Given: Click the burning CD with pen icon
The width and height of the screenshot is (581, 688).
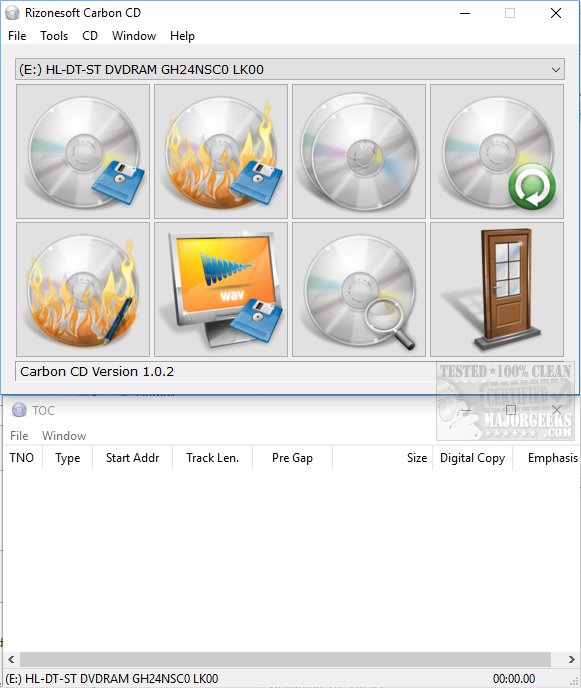Looking at the screenshot, I should click(x=83, y=290).
